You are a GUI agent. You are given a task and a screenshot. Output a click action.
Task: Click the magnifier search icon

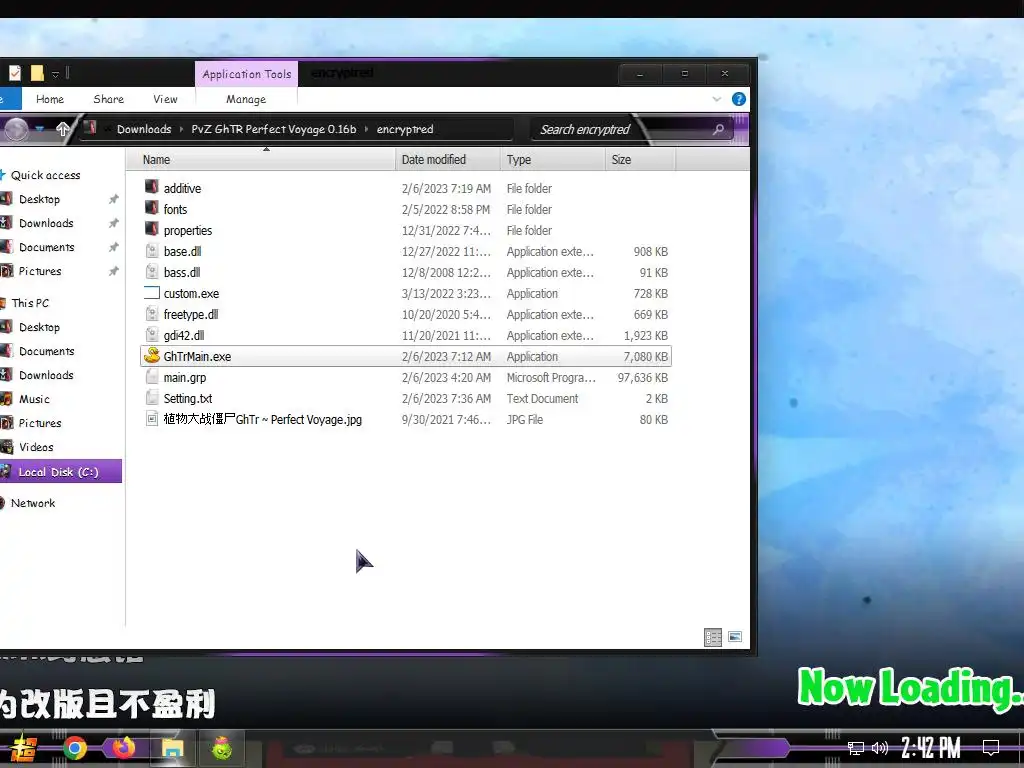click(x=718, y=129)
